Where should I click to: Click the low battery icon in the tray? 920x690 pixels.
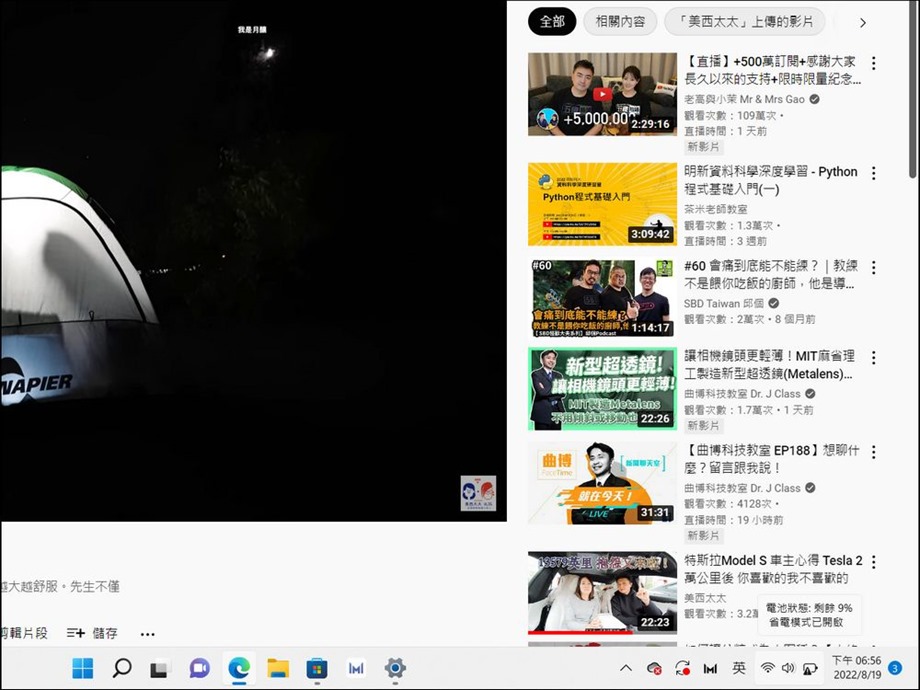click(811, 668)
